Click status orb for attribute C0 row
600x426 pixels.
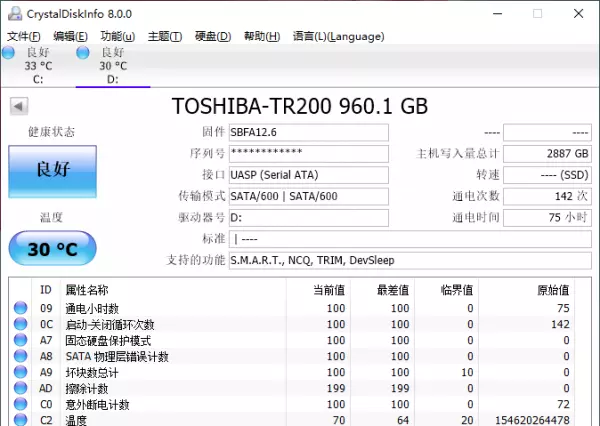pyautogui.click(x=21, y=404)
